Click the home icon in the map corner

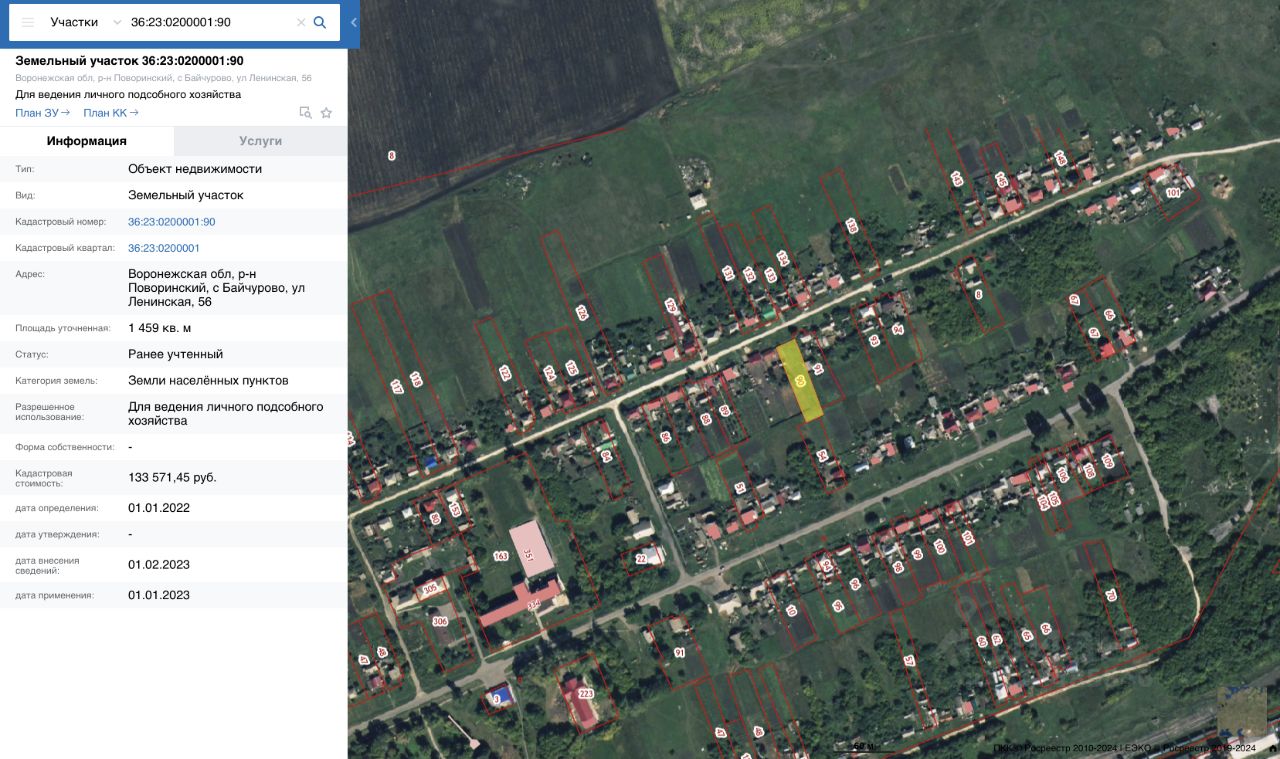tap(1272, 749)
